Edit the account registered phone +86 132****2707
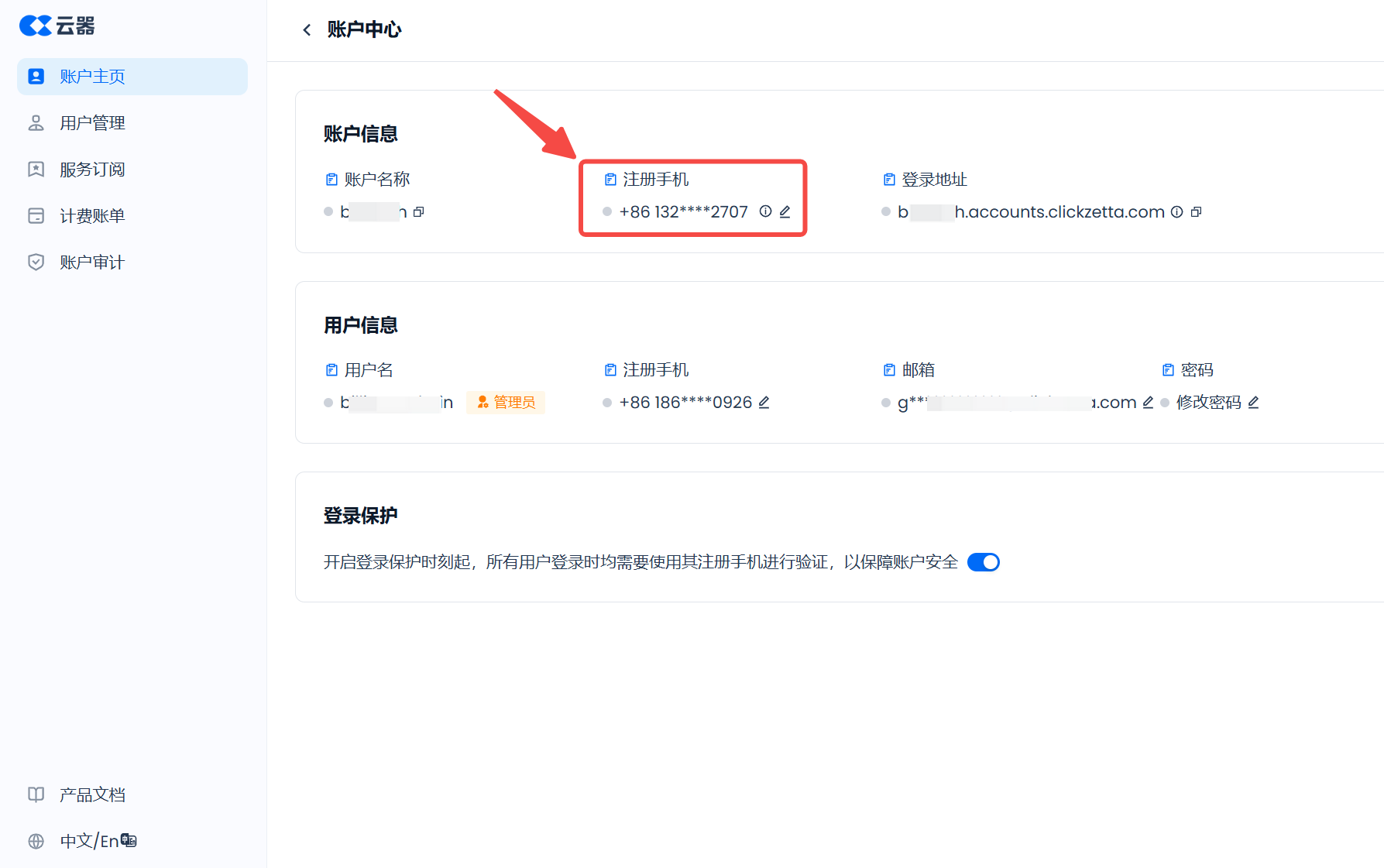Screen dimensions: 1384x868 click(x=785, y=212)
